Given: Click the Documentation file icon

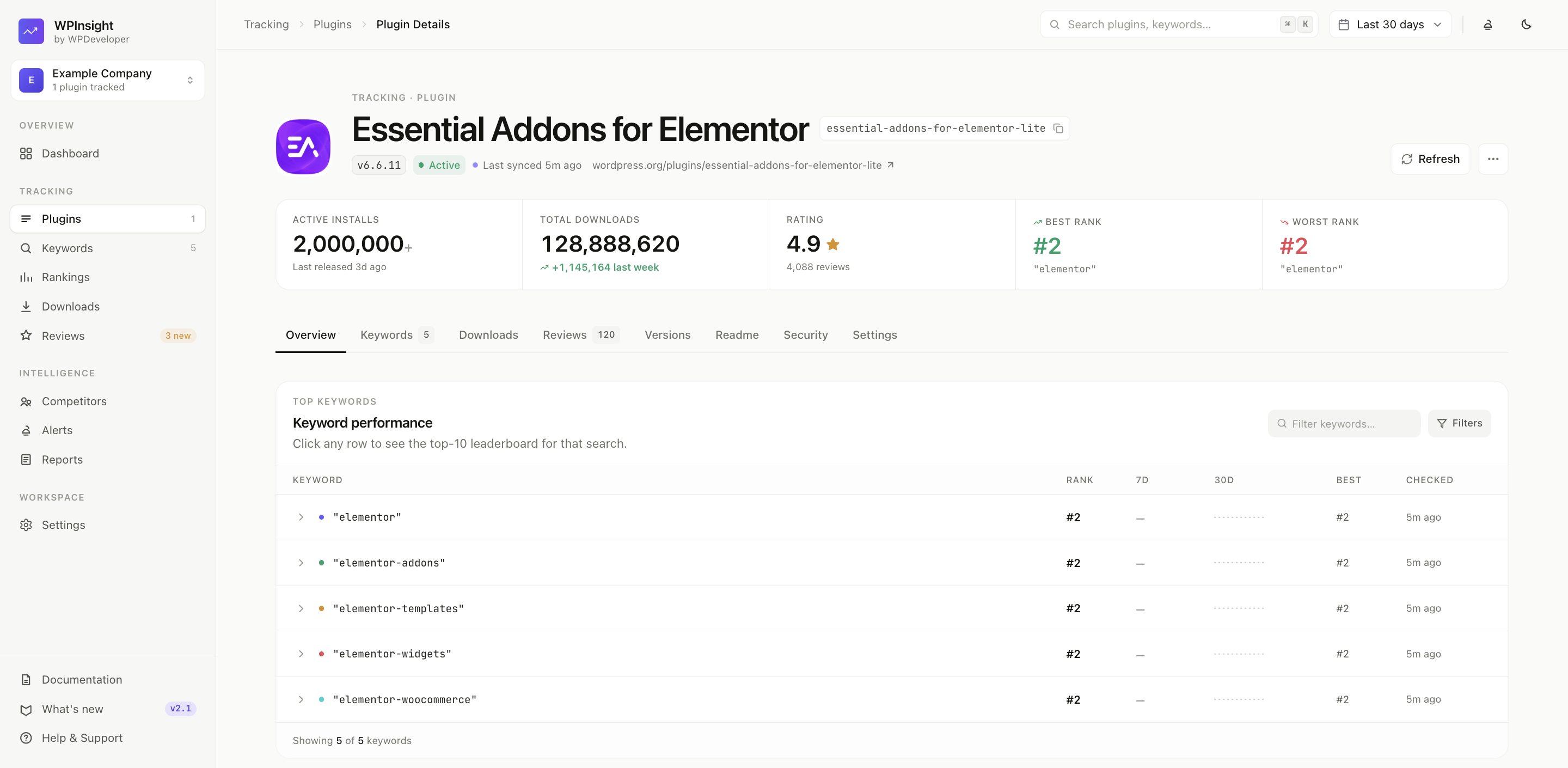Looking at the screenshot, I should pyautogui.click(x=26, y=680).
